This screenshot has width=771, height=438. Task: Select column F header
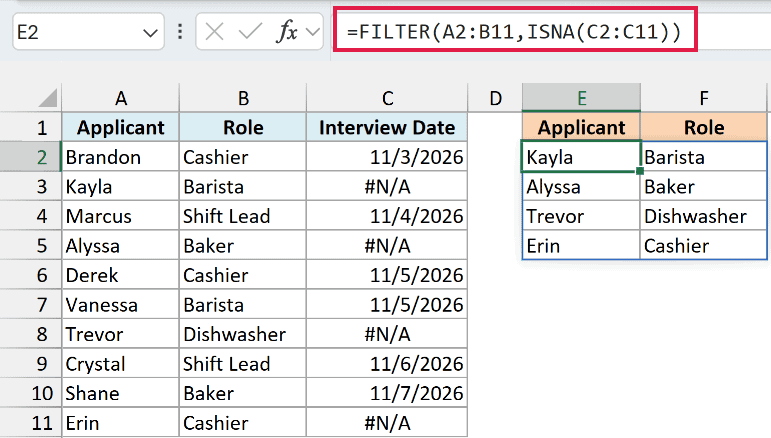point(704,98)
